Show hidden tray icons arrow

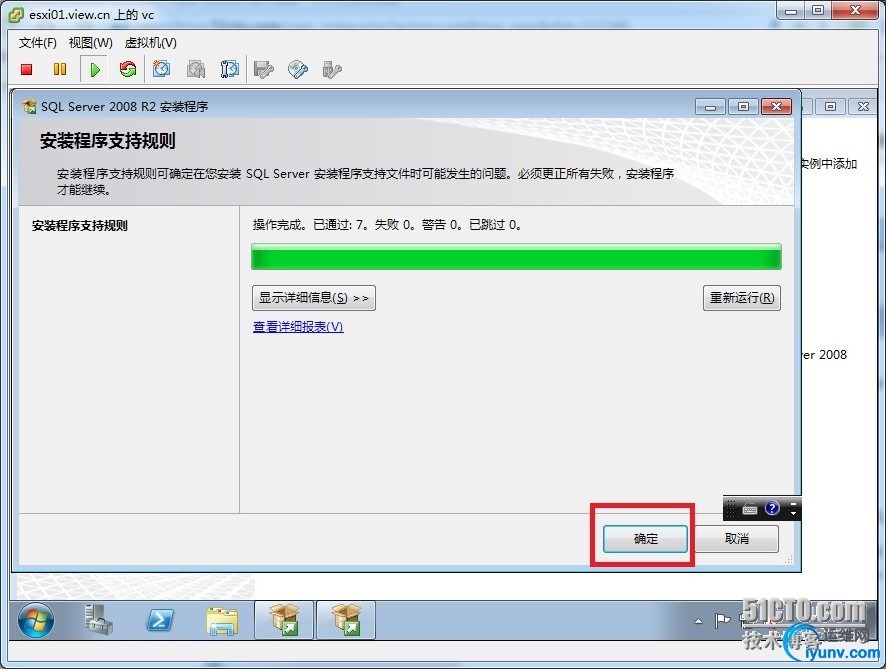point(698,621)
